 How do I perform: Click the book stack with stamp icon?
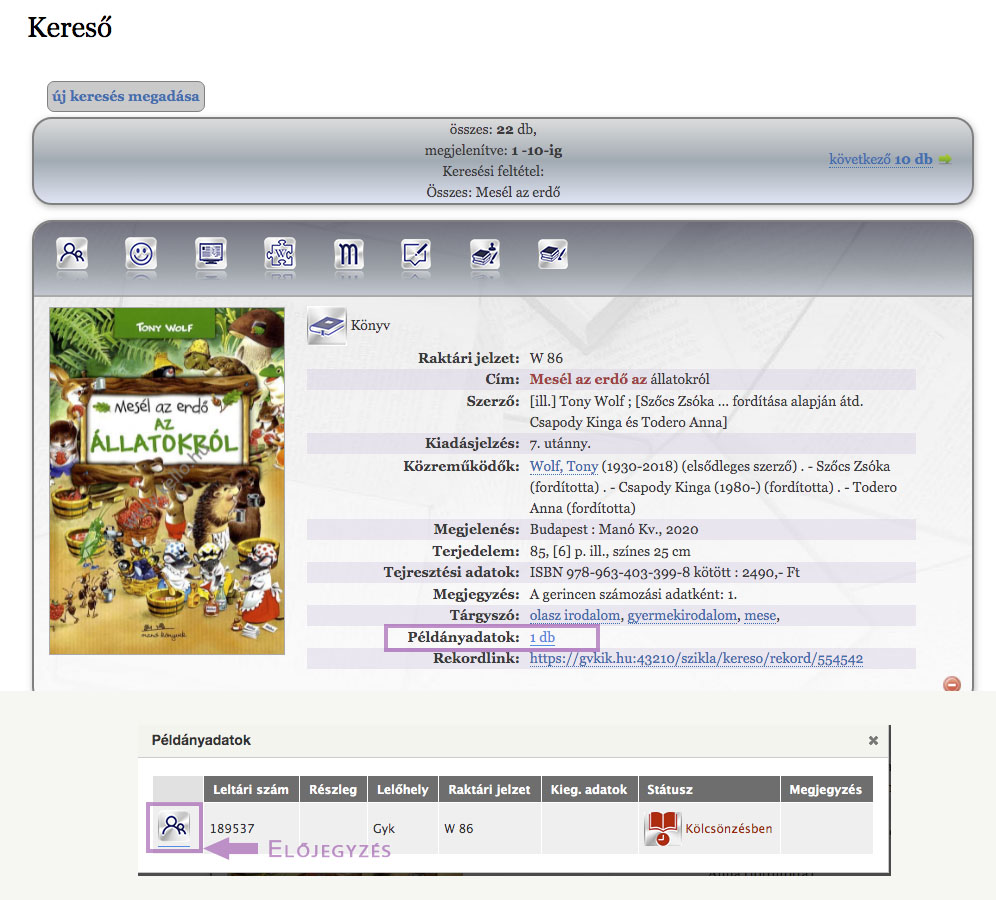click(485, 253)
